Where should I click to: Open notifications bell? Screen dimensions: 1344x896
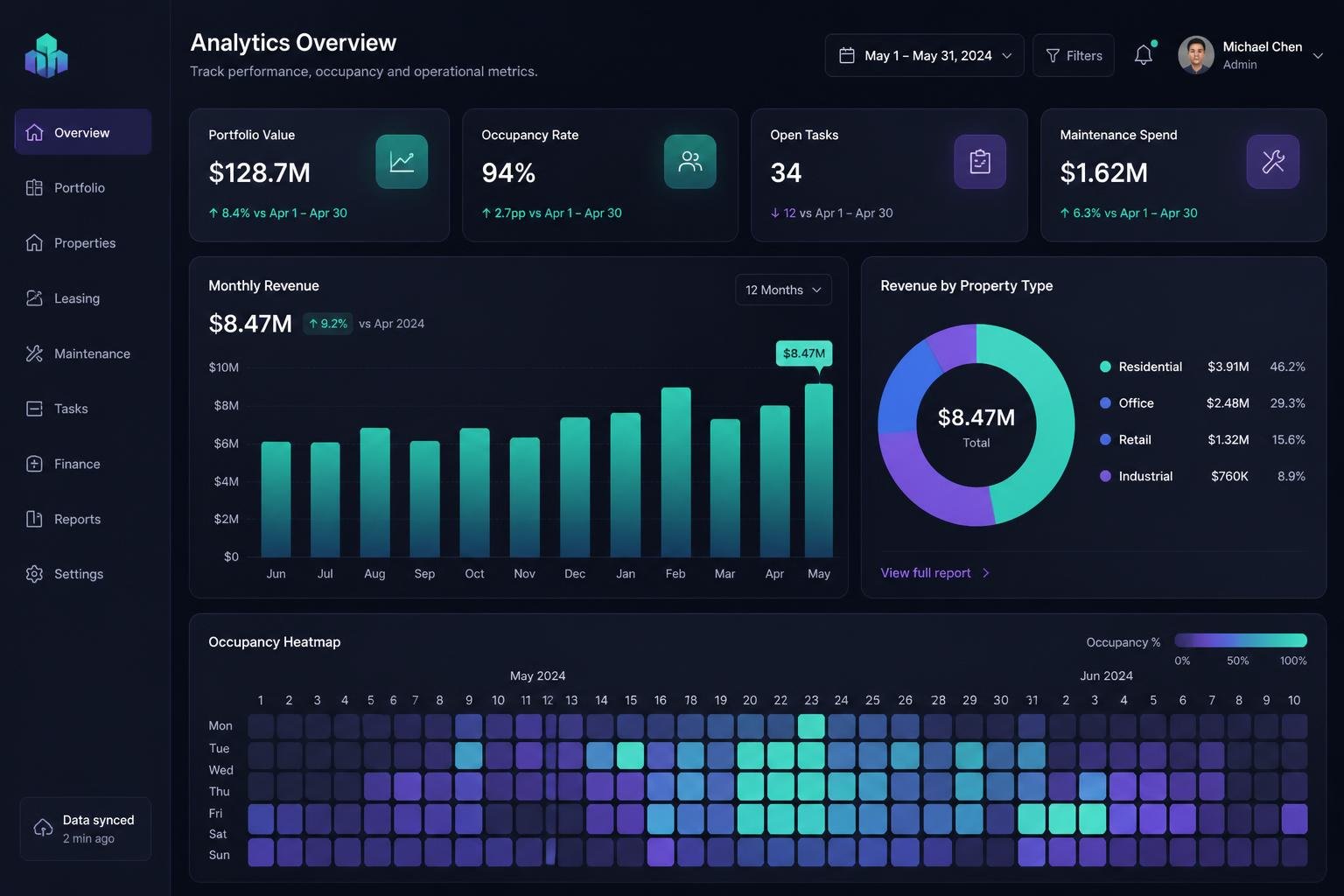coord(1144,55)
